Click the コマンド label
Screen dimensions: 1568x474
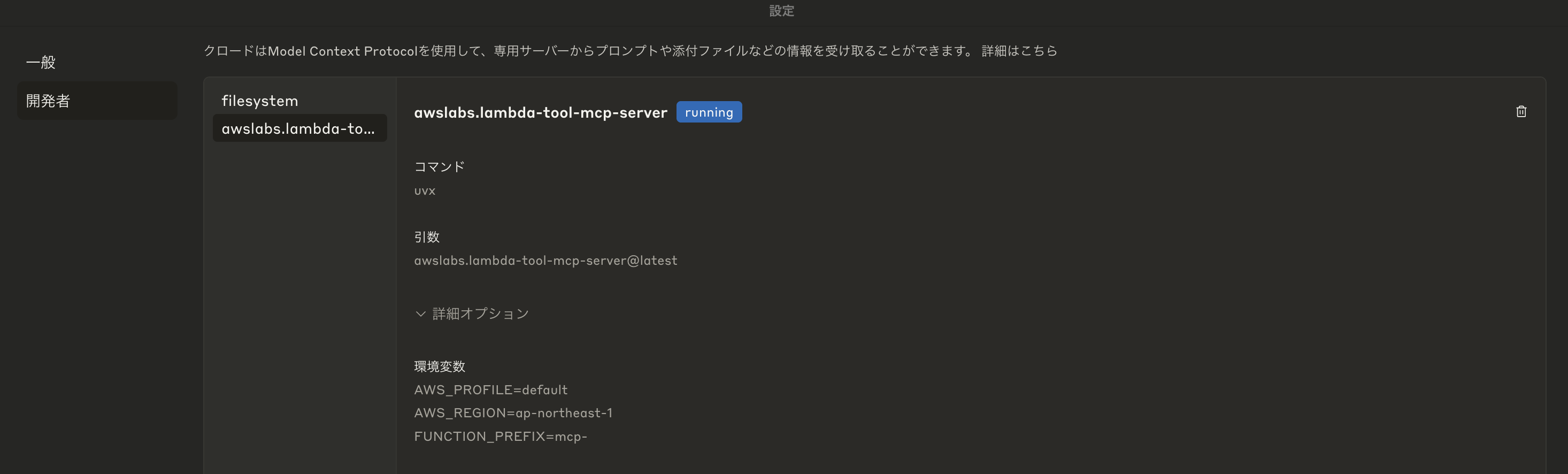tap(439, 167)
